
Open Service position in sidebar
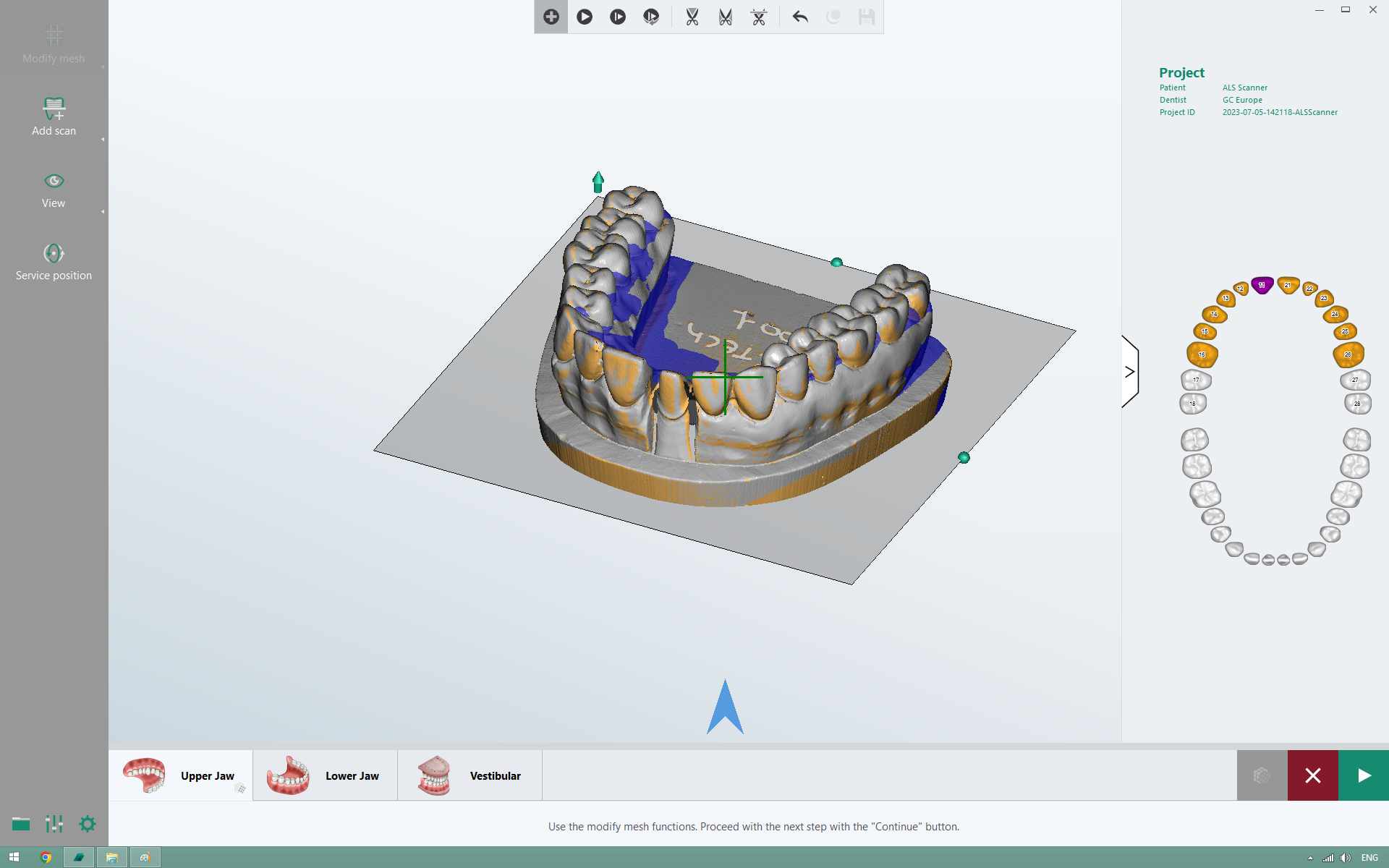pyautogui.click(x=54, y=261)
